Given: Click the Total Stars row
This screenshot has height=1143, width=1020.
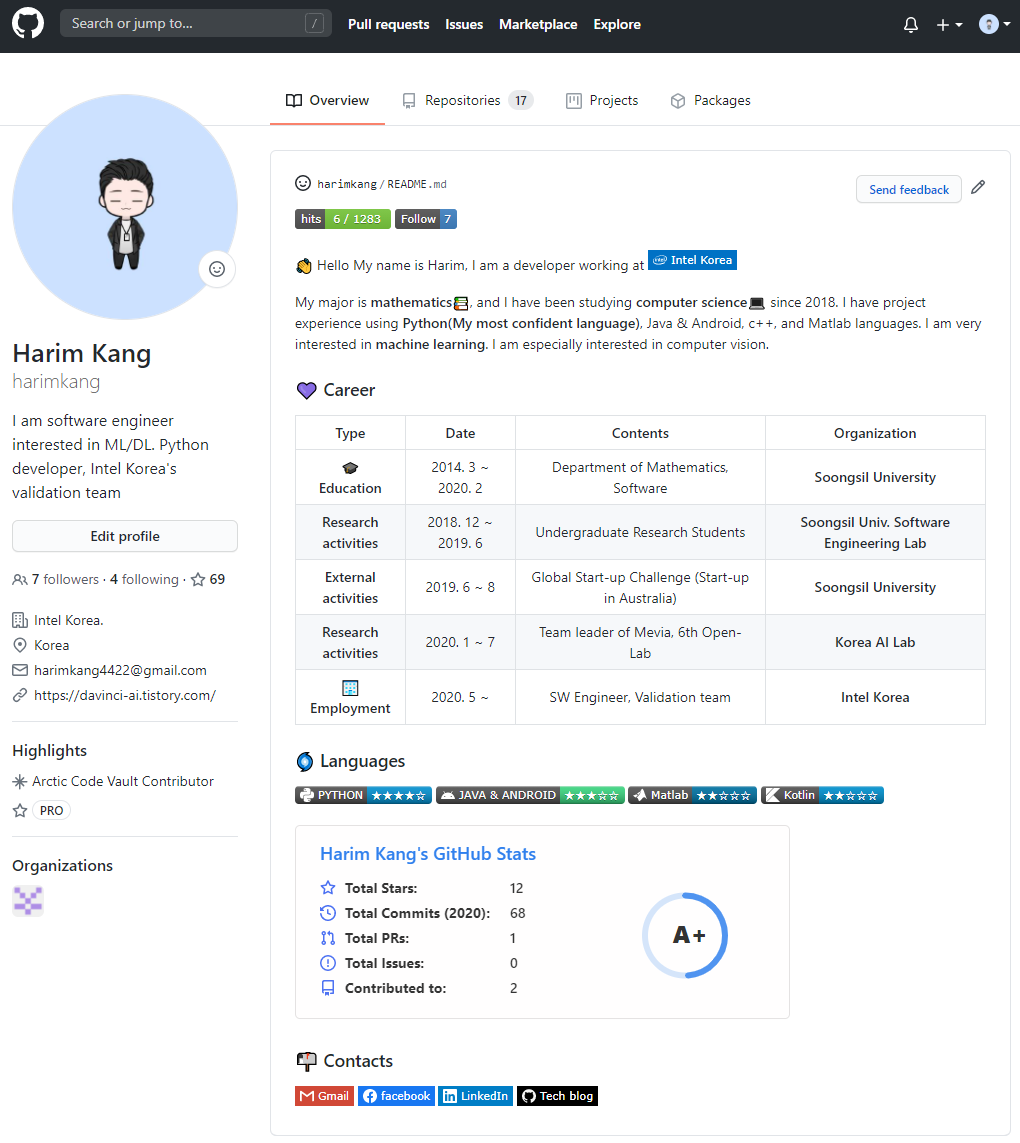Looking at the screenshot, I should coord(422,888).
